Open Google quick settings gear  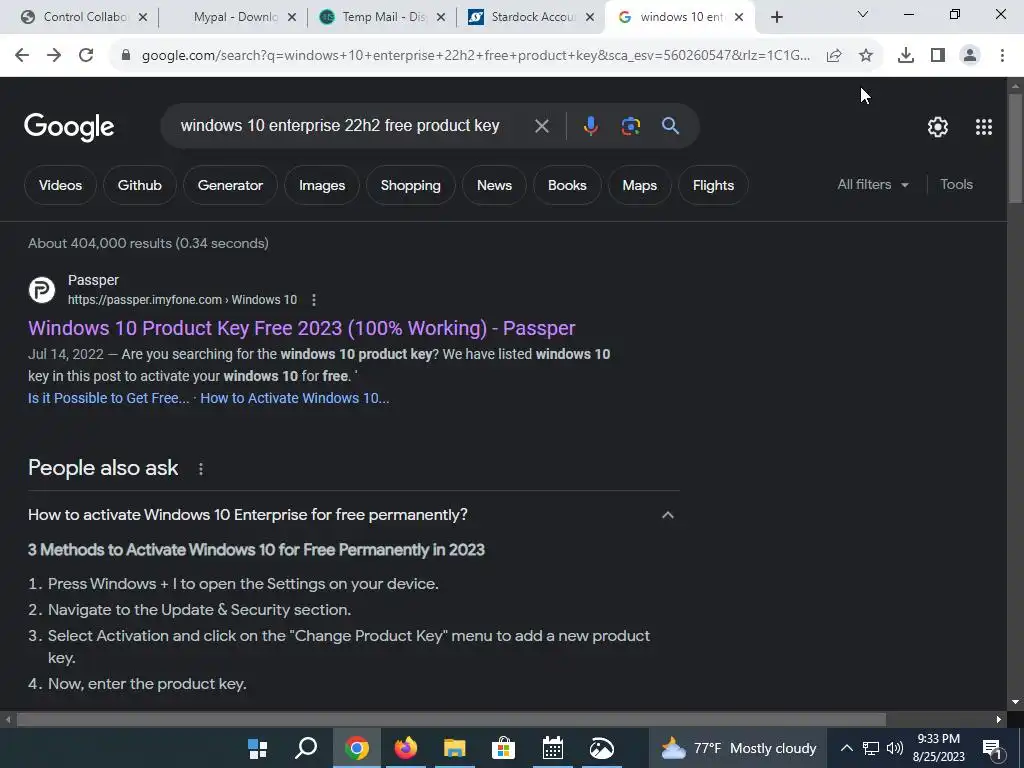(x=938, y=127)
